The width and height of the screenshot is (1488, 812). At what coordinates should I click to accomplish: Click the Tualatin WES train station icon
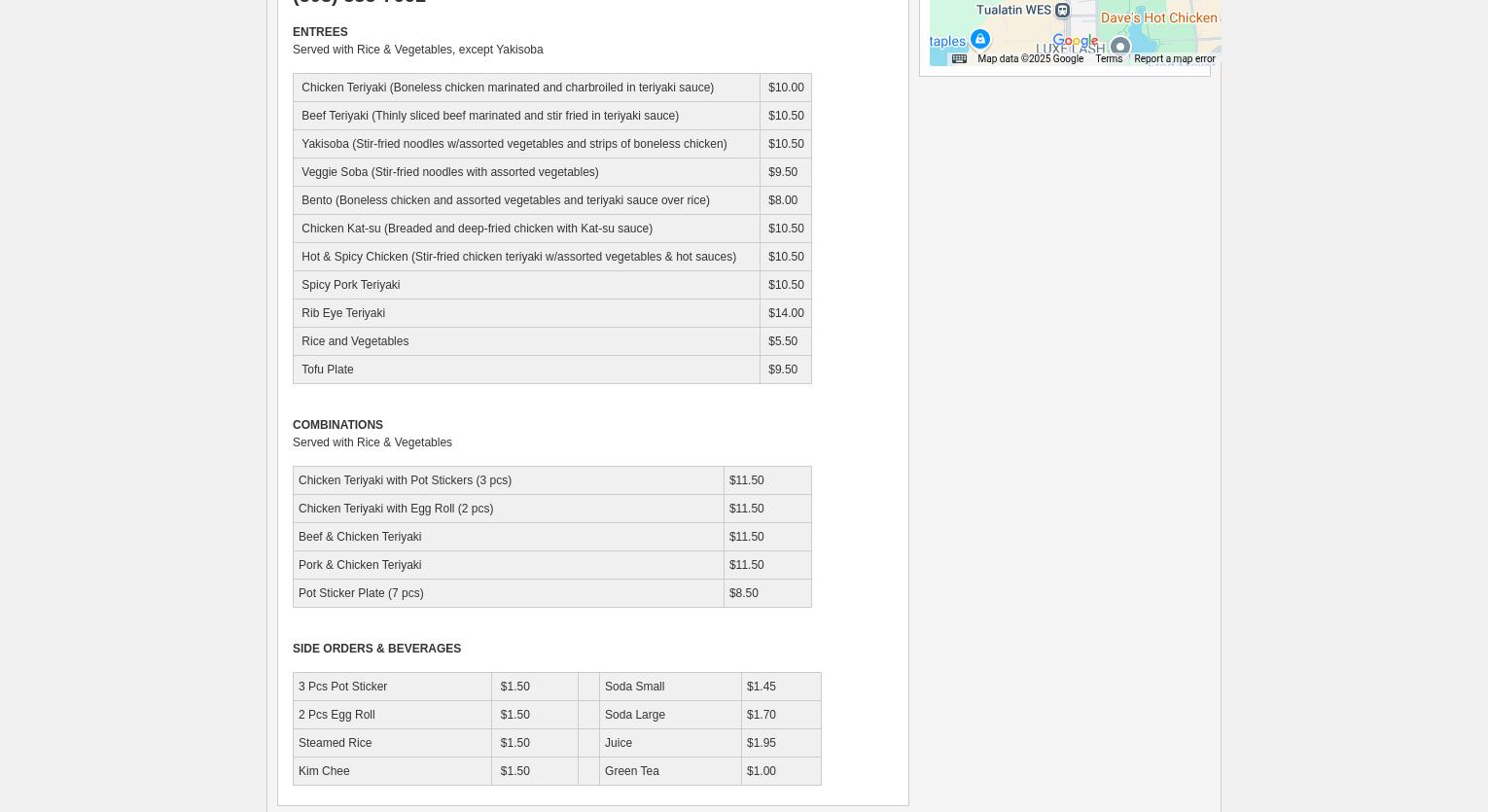pos(1062,11)
